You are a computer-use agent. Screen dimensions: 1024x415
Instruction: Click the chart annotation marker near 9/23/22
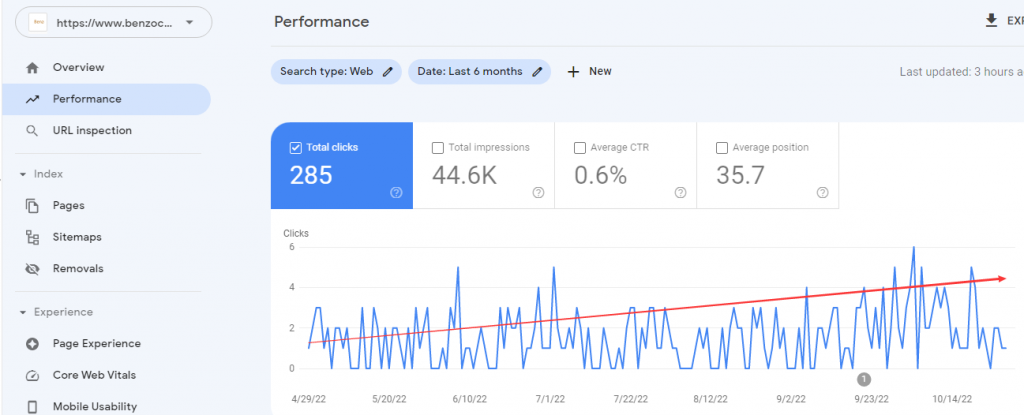pos(865,379)
